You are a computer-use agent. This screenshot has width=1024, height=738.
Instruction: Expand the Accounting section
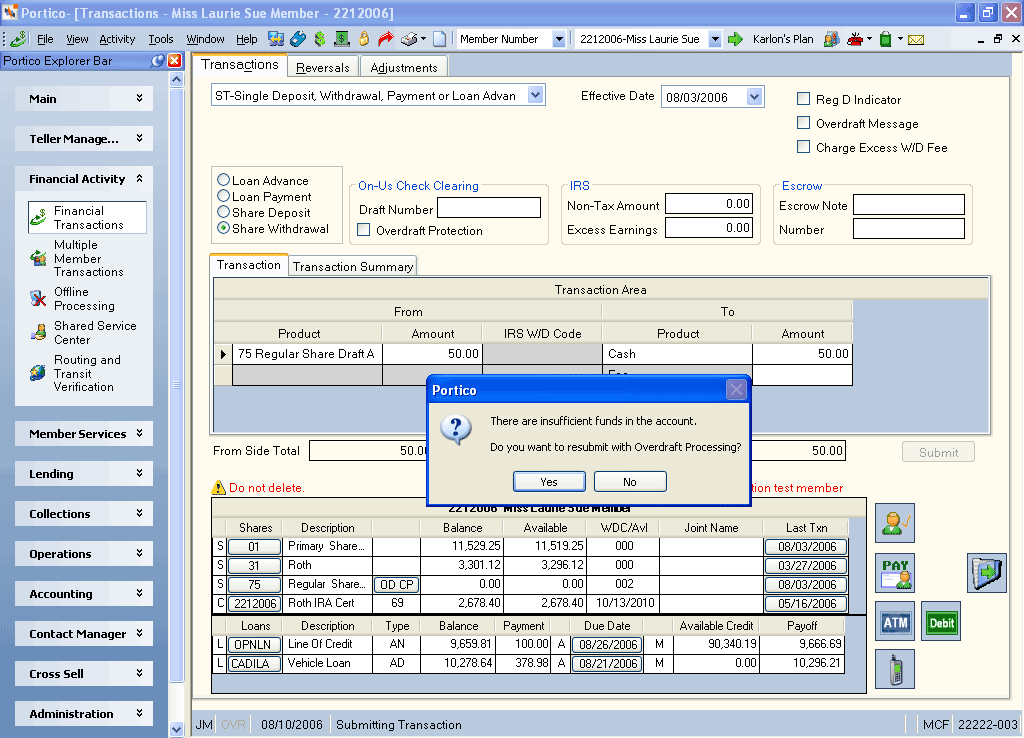coord(84,593)
